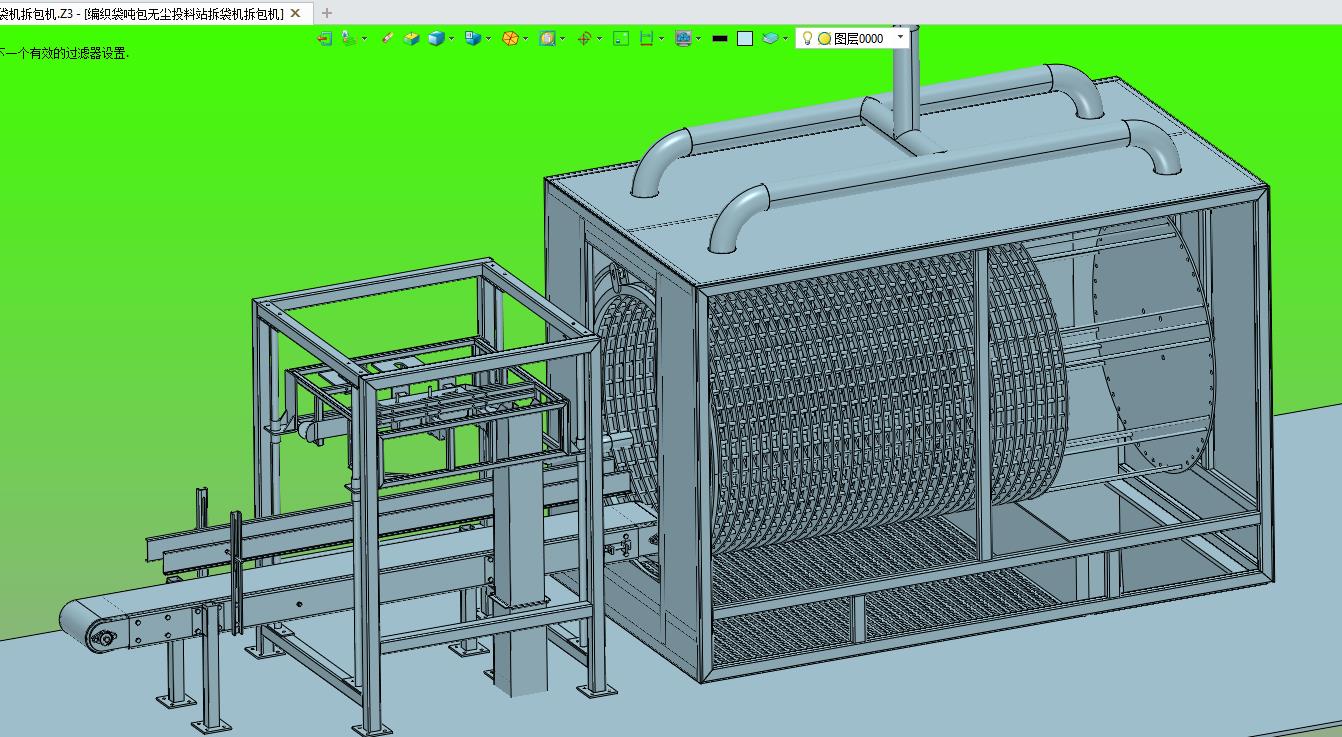Select the 拆袋机拆包机 document tab
The width and height of the screenshot is (1342, 737).
click(x=140, y=13)
